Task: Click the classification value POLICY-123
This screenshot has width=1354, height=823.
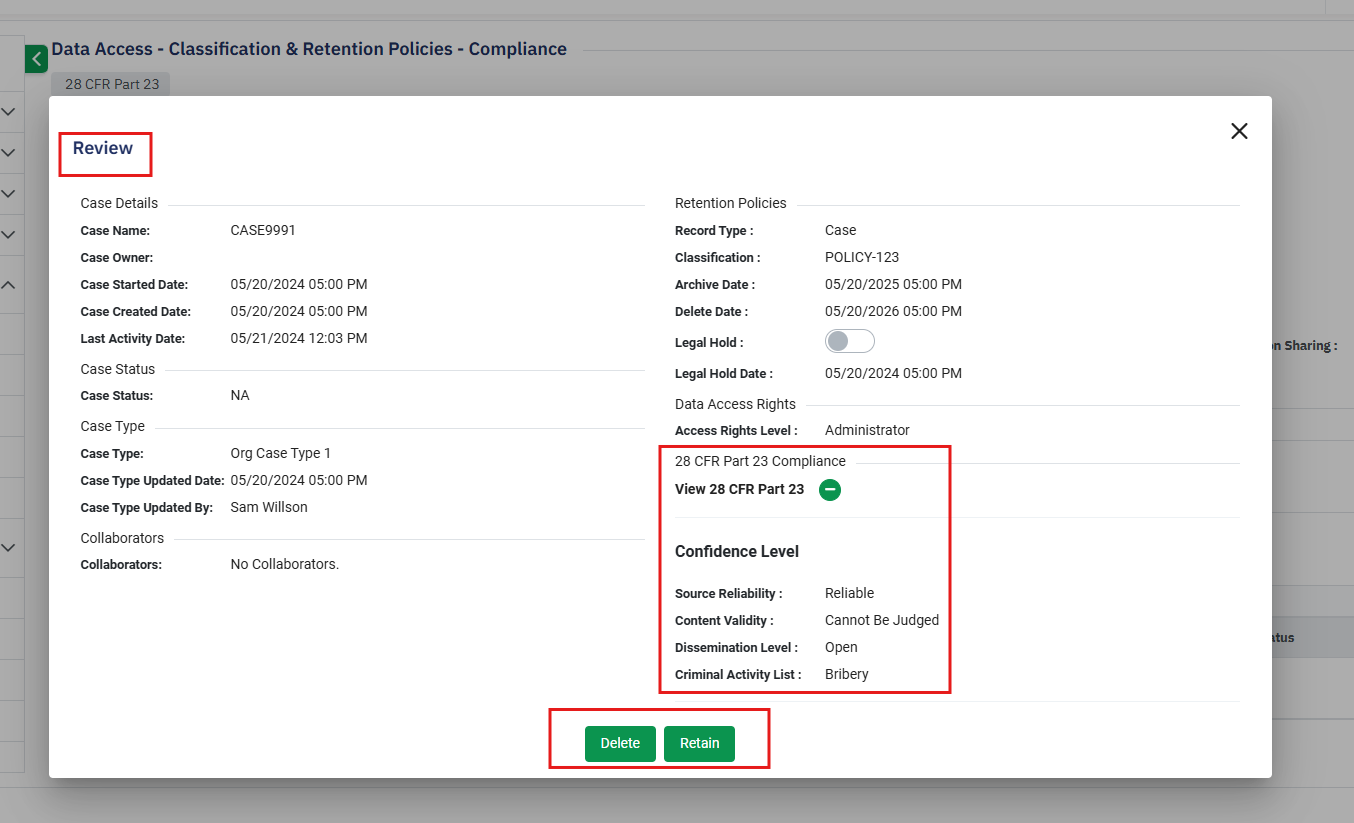Action: (862, 257)
